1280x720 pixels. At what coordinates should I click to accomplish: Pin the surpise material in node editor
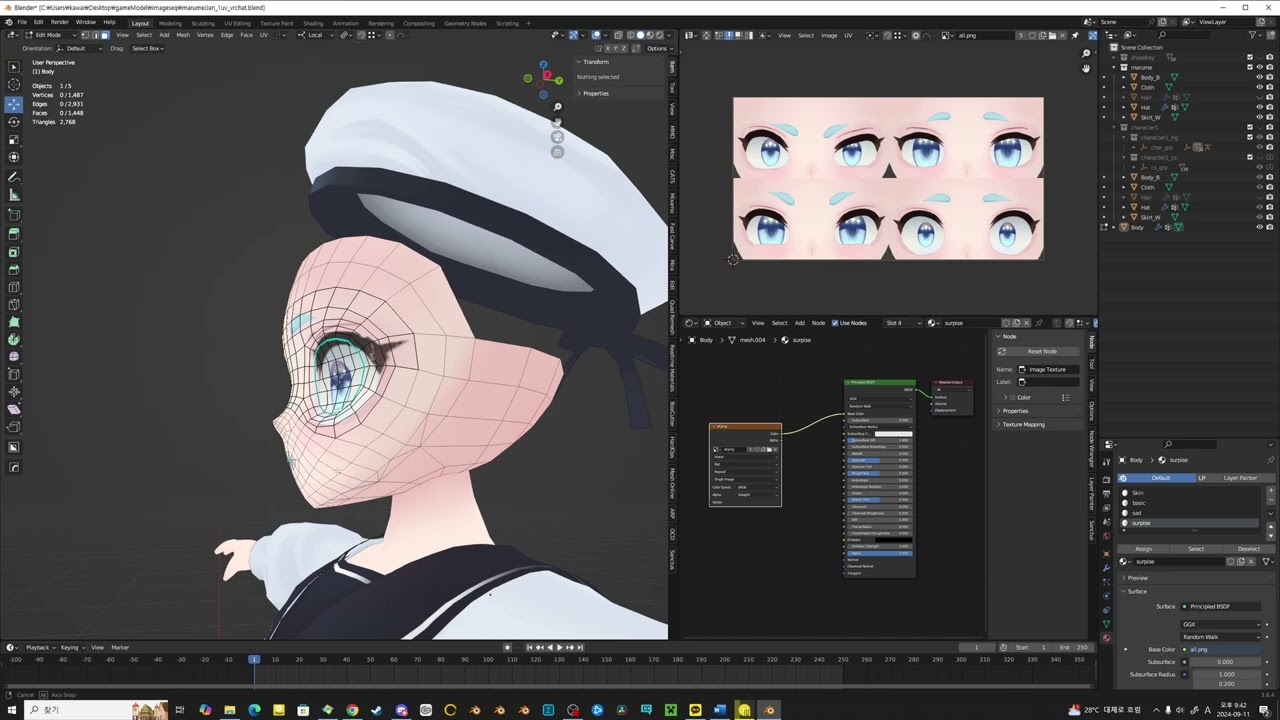1040,323
